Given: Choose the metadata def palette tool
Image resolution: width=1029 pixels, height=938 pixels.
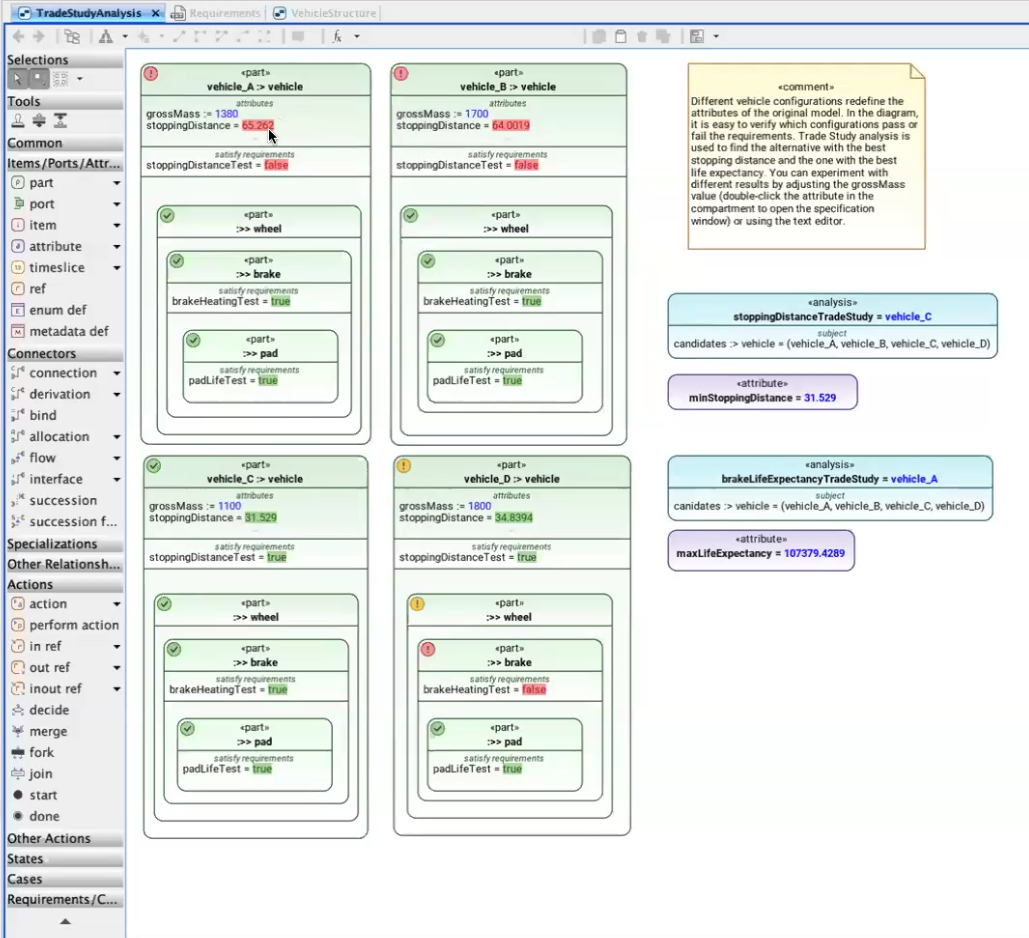Looking at the screenshot, I should pyautogui.click(x=68, y=331).
